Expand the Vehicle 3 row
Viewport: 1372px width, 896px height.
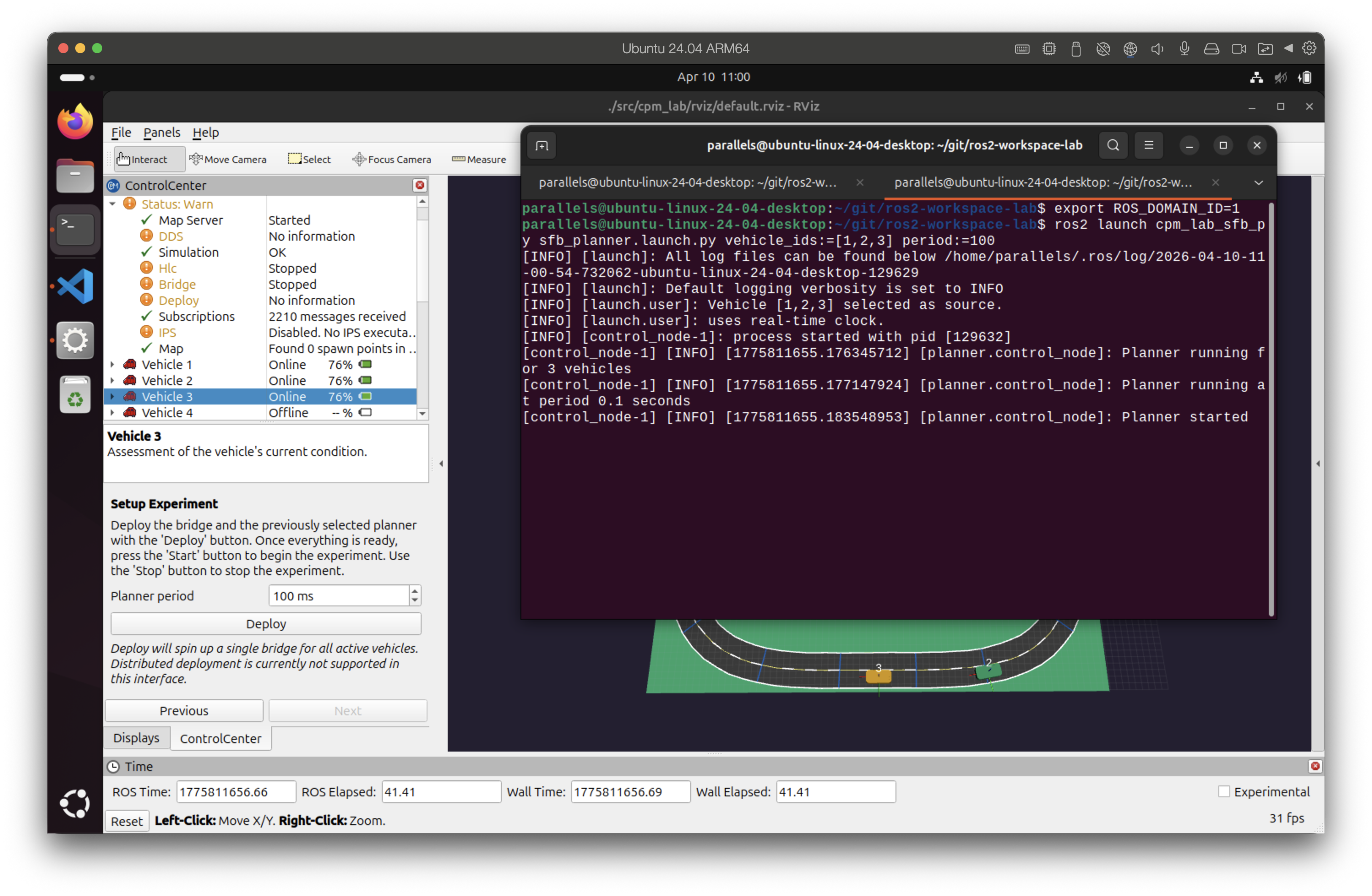click(x=113, y=396)
